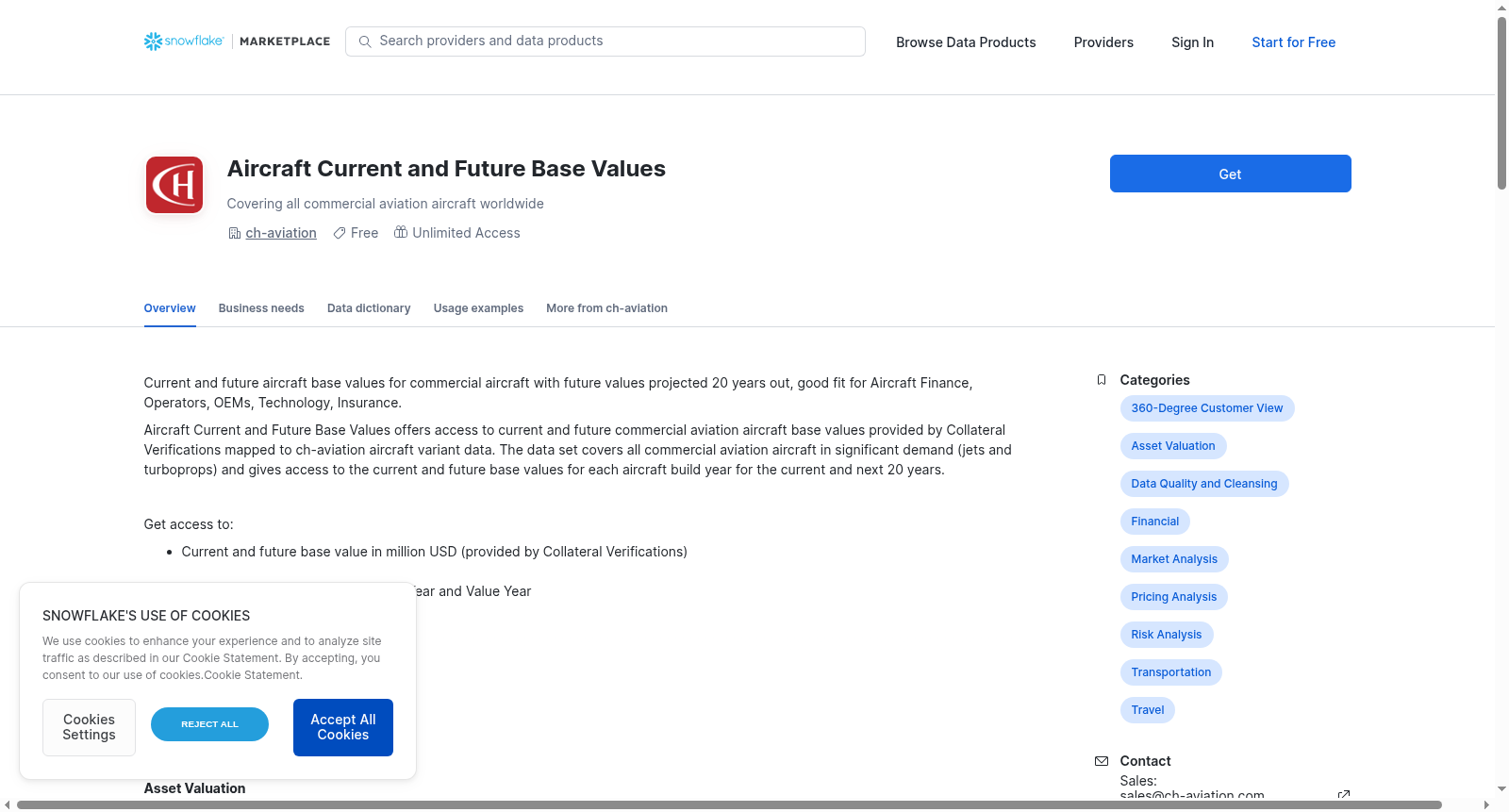
Task: Open the external link icon beside the sales email
Action: [1344, 795]
